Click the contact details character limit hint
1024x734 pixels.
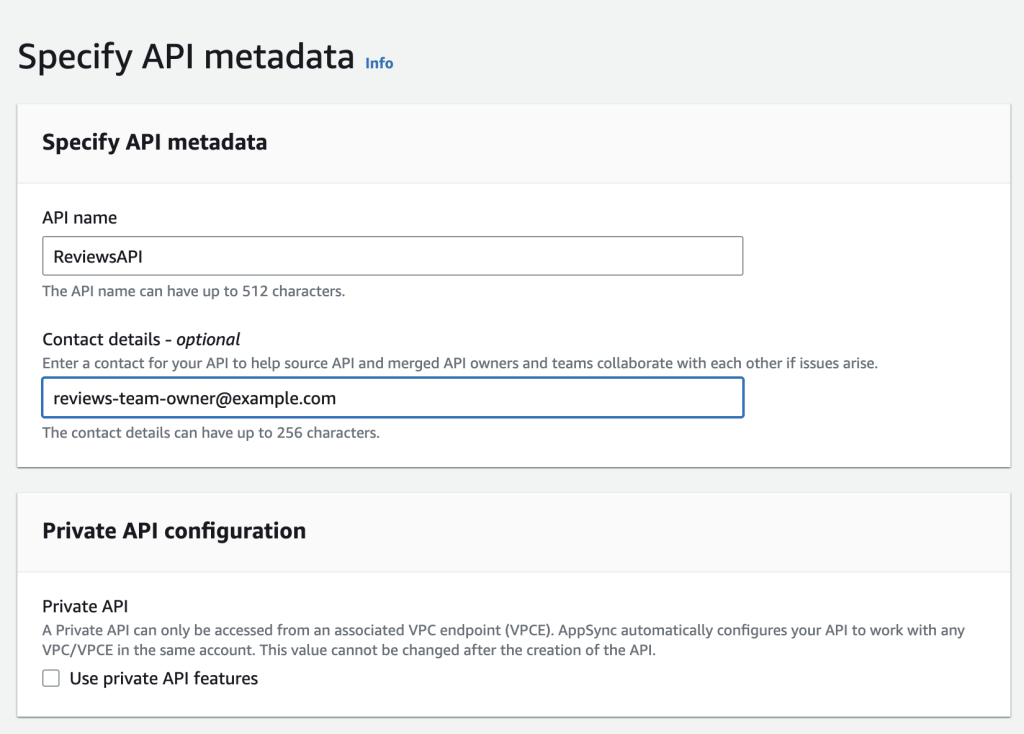click(x=185, y=432)
